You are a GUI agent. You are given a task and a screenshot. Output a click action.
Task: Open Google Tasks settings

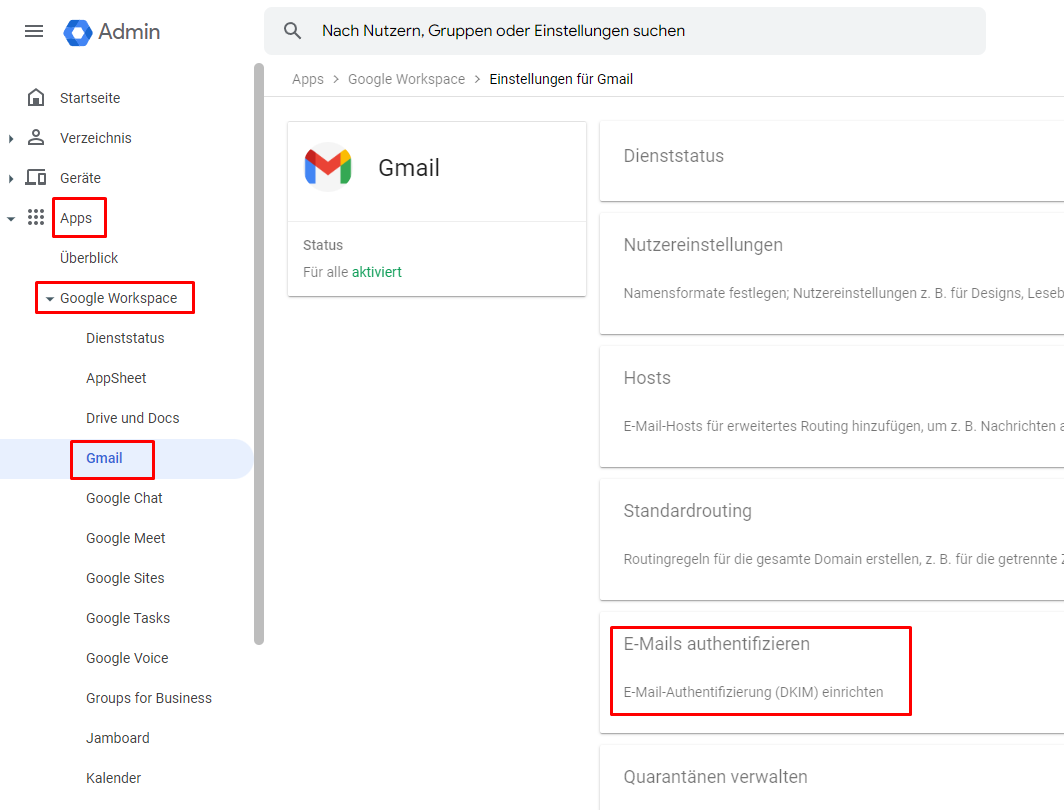pos(128,618)
